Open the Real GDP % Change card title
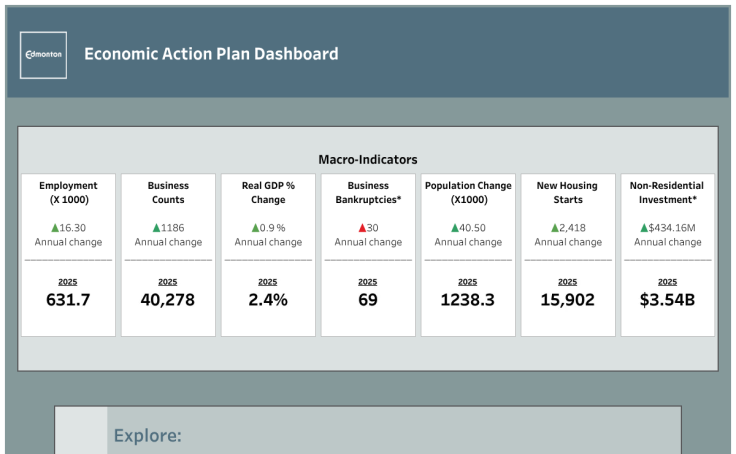Viewport: 736px width, 454px height. [x=268, y=192]
